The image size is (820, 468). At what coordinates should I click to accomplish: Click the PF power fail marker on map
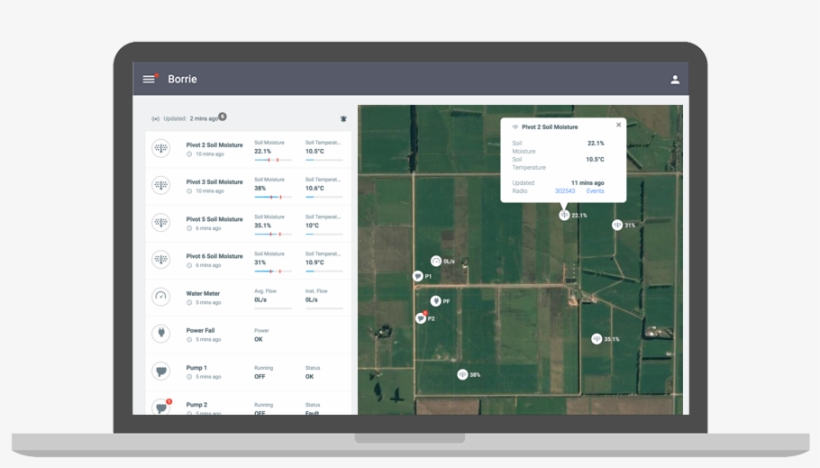(x=436, y=300)
